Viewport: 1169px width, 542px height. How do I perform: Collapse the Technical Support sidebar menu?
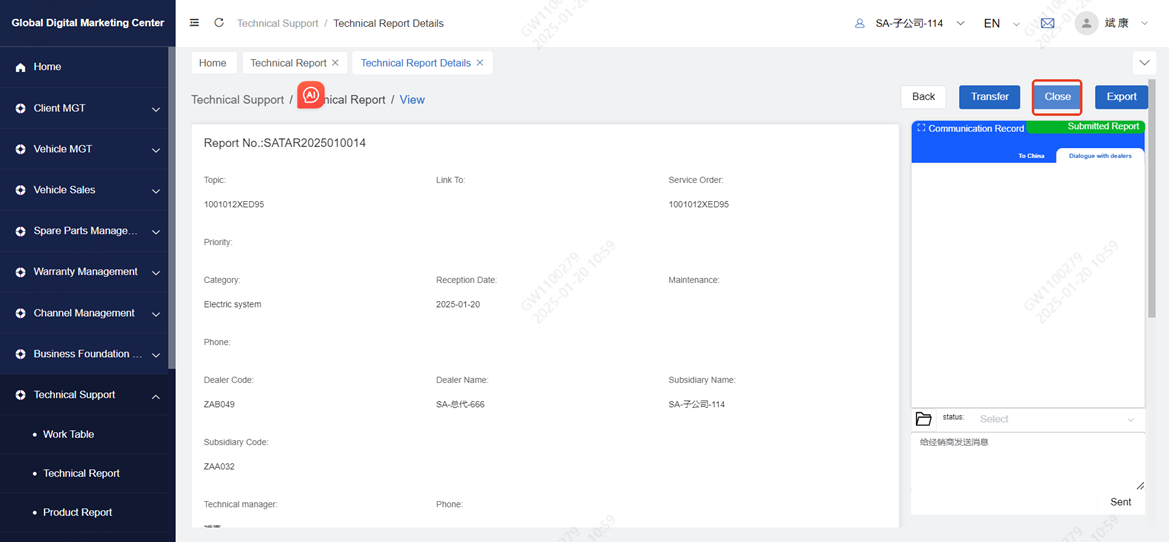click(x=87, y=395)
